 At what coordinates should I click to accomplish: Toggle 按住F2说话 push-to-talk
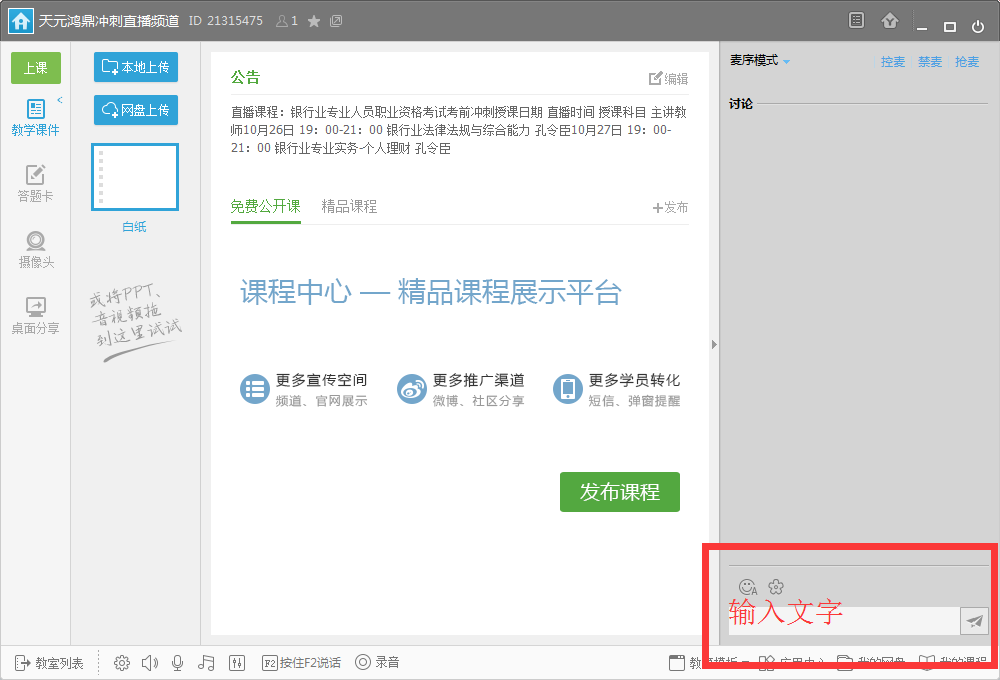tap(301, 662)
